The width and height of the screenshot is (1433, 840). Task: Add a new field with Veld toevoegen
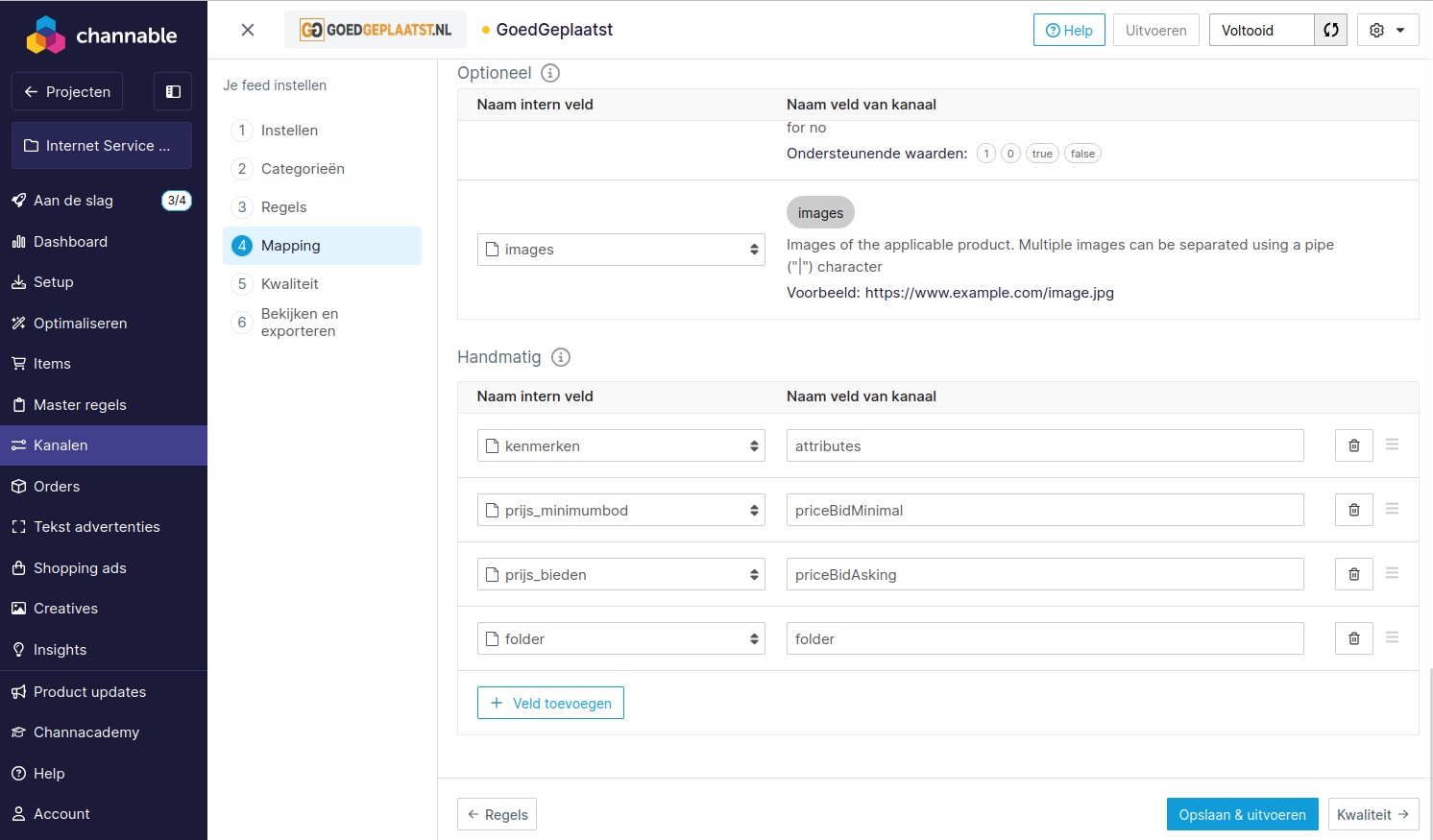[x=550, y=703]
